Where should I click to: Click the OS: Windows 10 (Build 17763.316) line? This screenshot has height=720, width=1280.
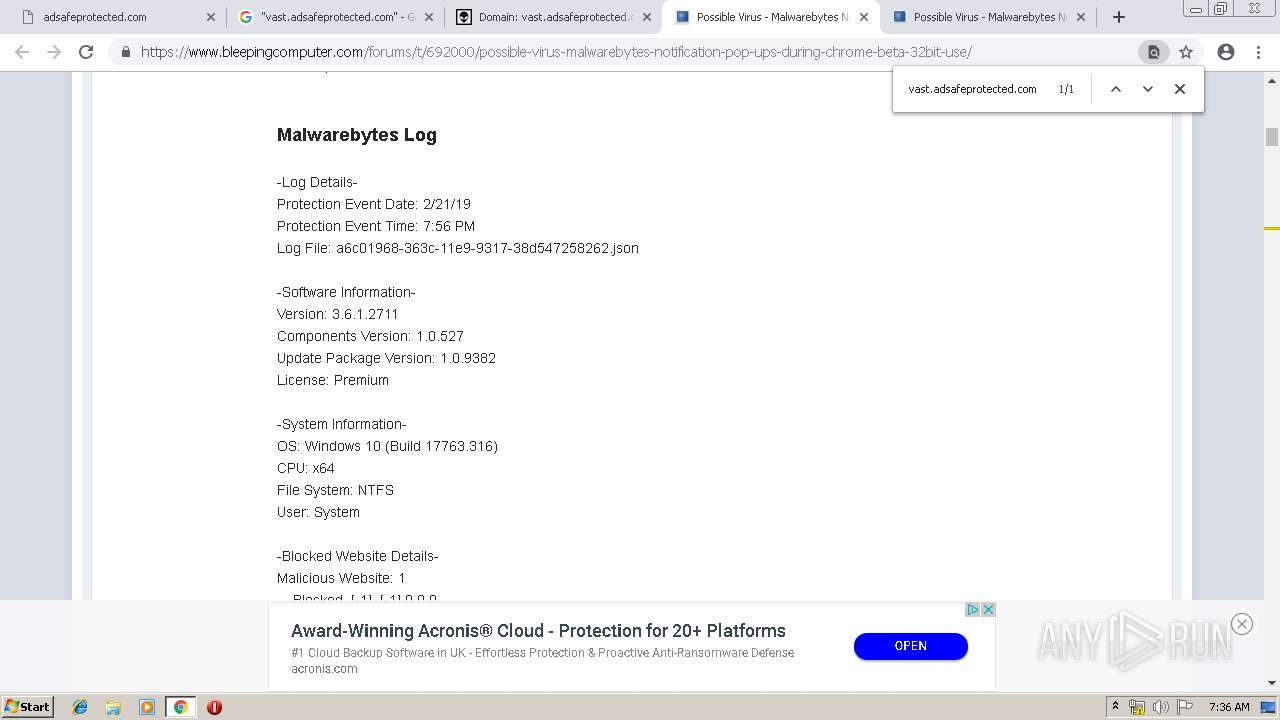point(387,446)
